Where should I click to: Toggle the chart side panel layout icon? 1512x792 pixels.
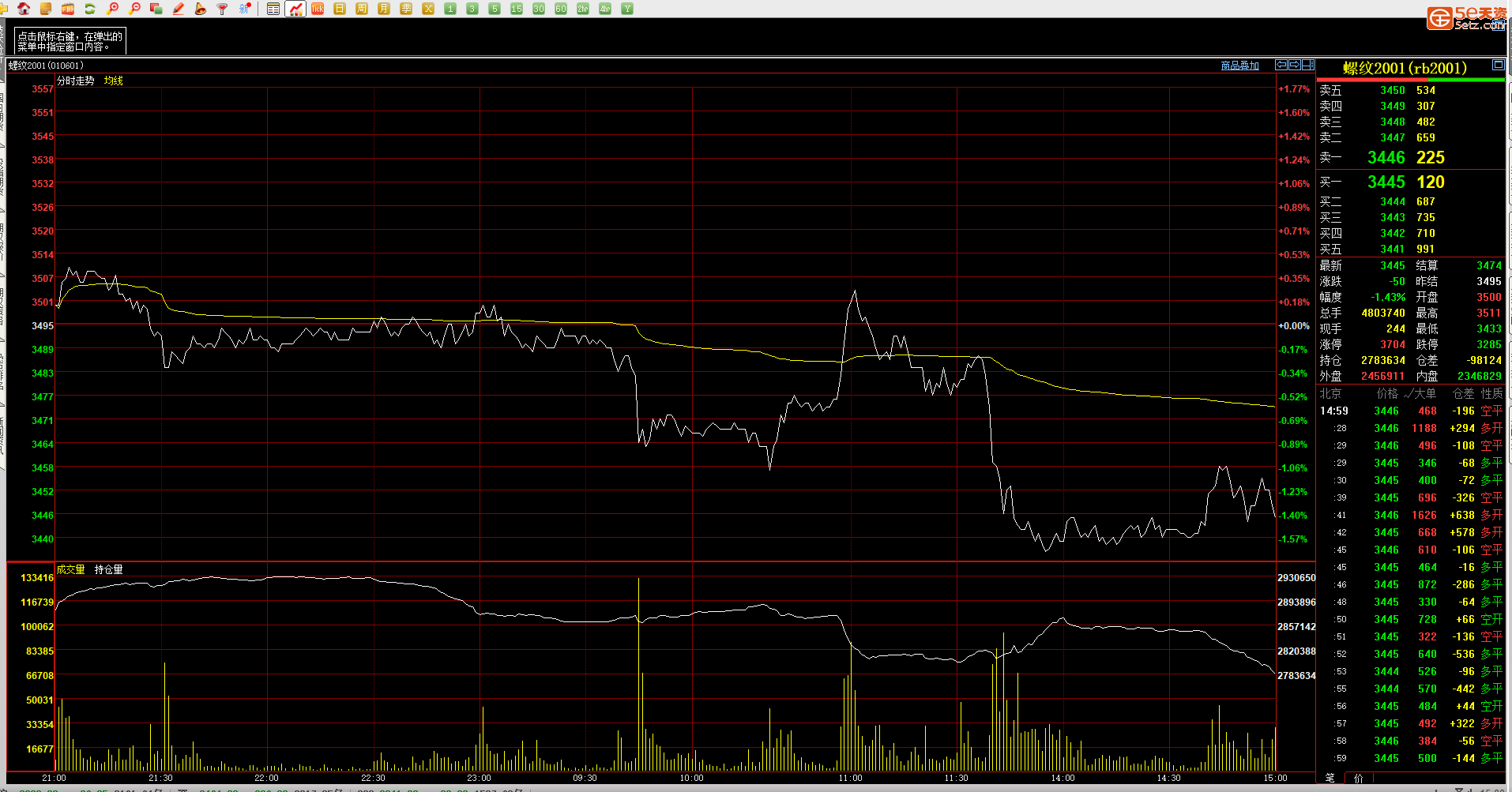(x=1308, y=65)
